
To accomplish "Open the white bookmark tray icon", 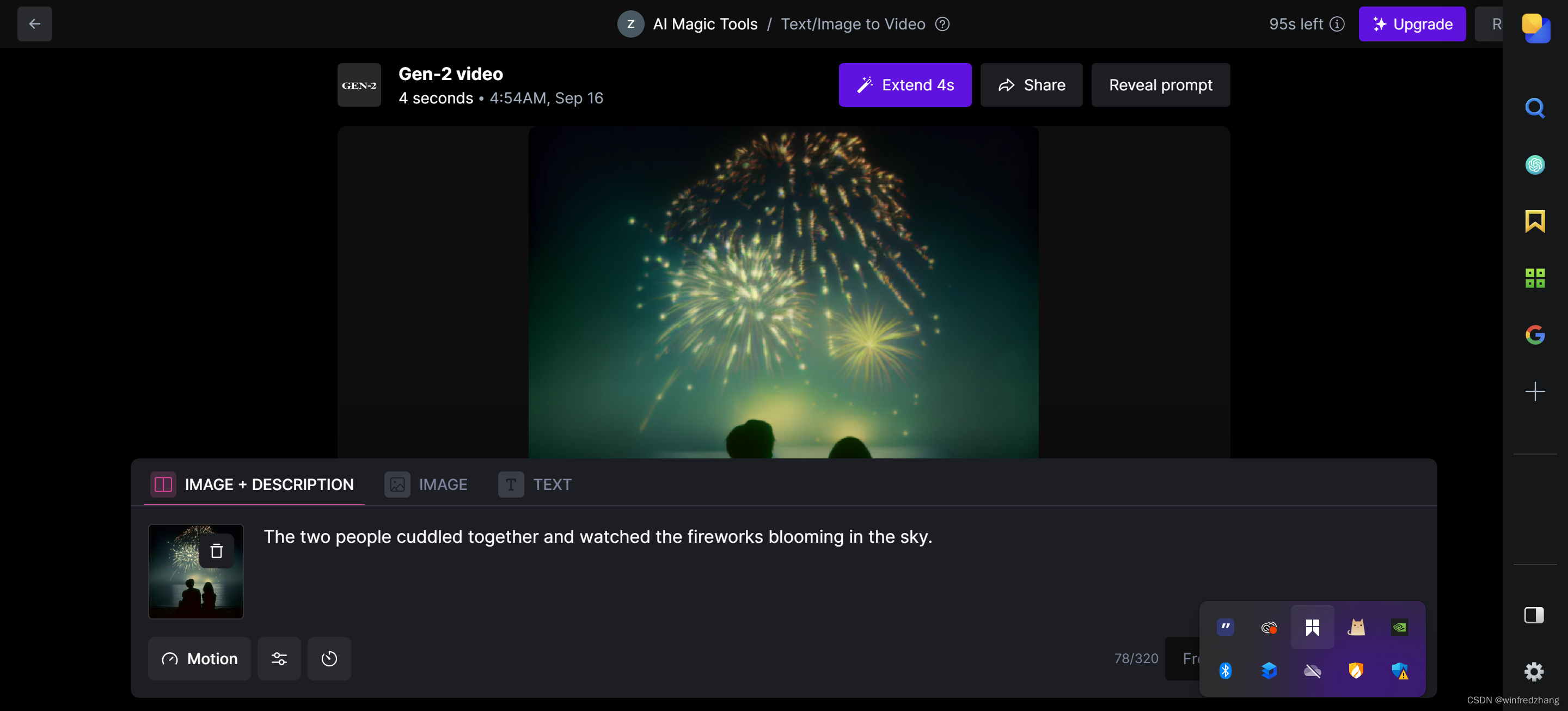I will (1312, 628).
